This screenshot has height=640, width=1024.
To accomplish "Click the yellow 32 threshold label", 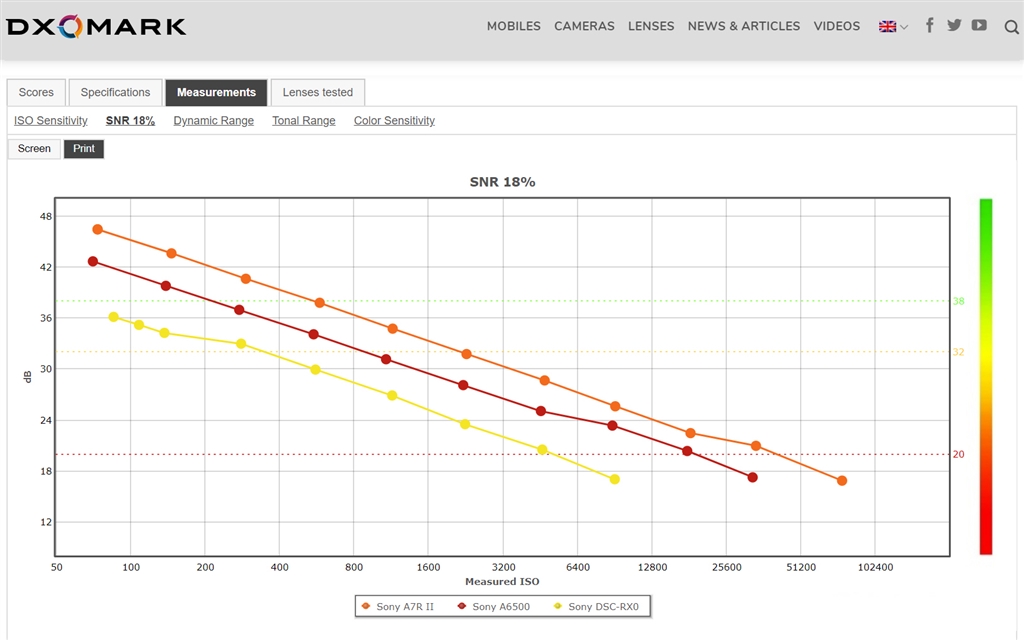I will (958, 352).
